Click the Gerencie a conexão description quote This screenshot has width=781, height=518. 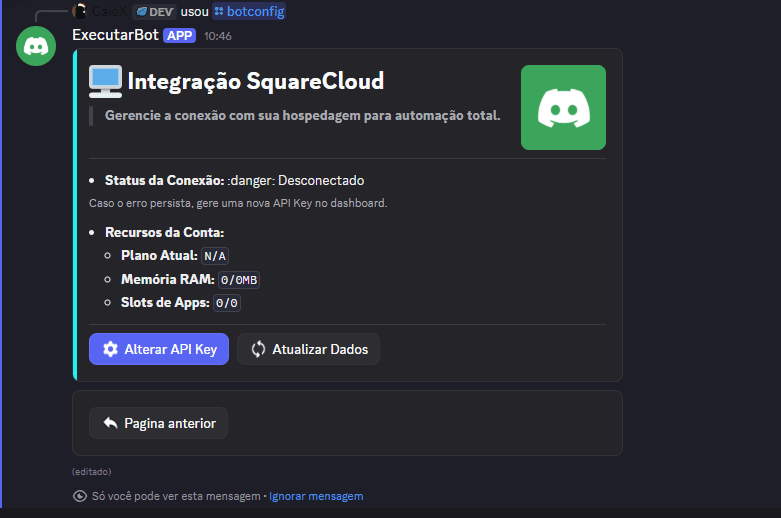[x=303, y=116]
